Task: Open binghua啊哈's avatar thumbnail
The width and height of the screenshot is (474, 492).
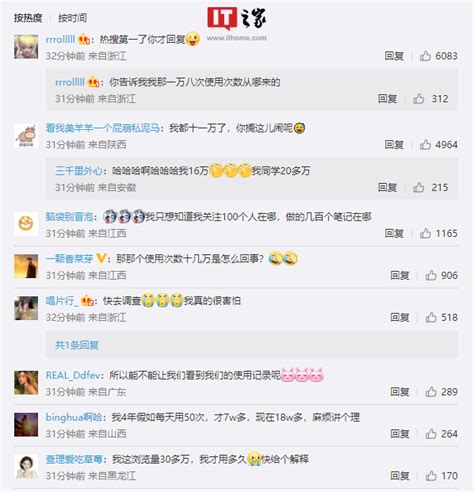Action: [26, 424]
